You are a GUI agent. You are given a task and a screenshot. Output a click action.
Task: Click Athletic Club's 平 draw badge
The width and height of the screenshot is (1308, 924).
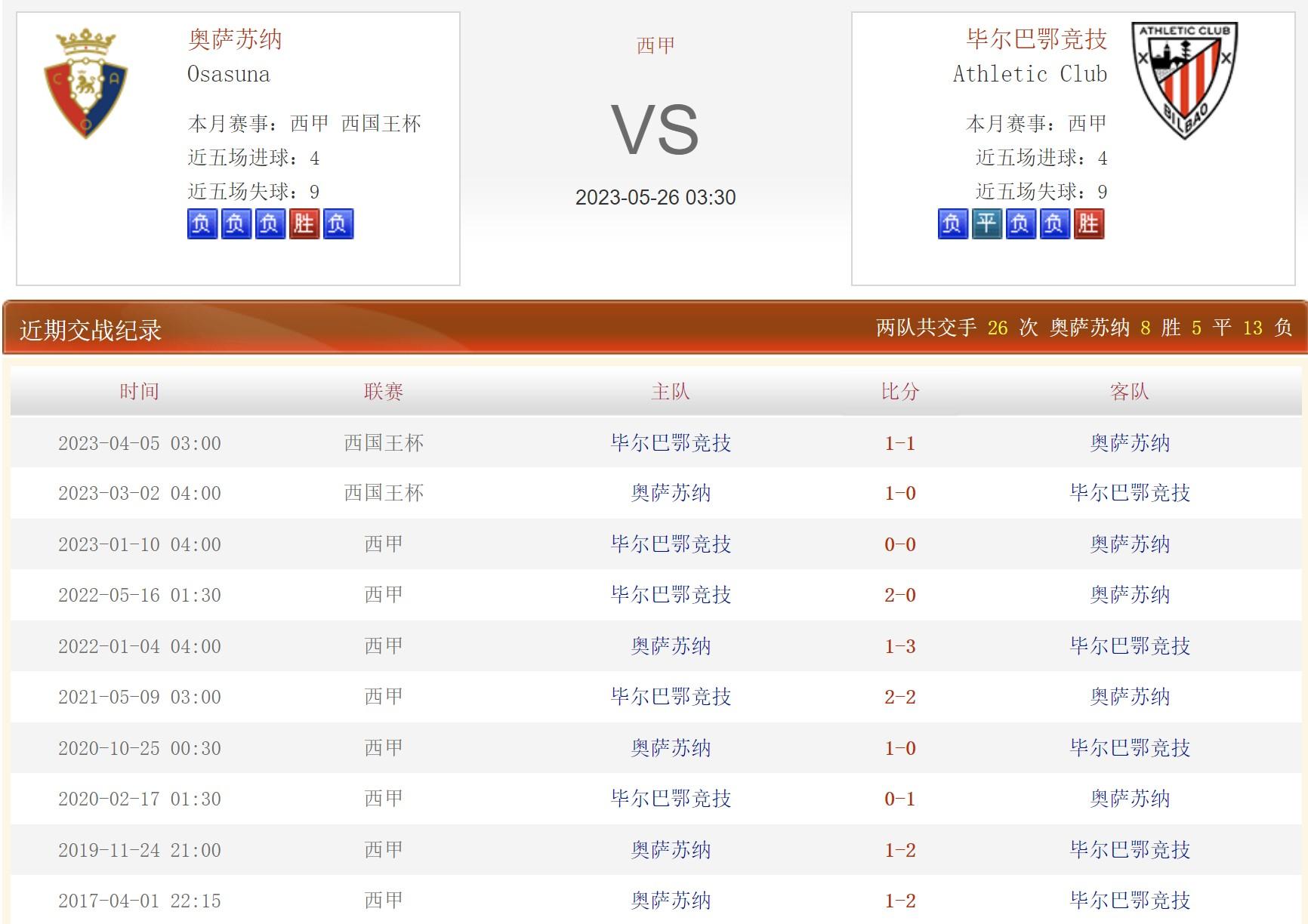point(986,223)
